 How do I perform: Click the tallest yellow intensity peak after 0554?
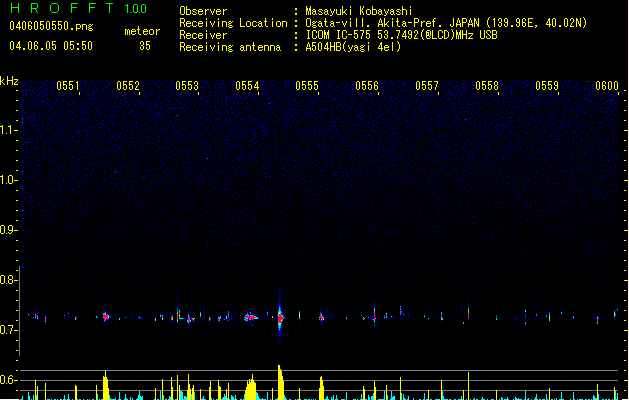pyautogui.click(x=280, y=382)
